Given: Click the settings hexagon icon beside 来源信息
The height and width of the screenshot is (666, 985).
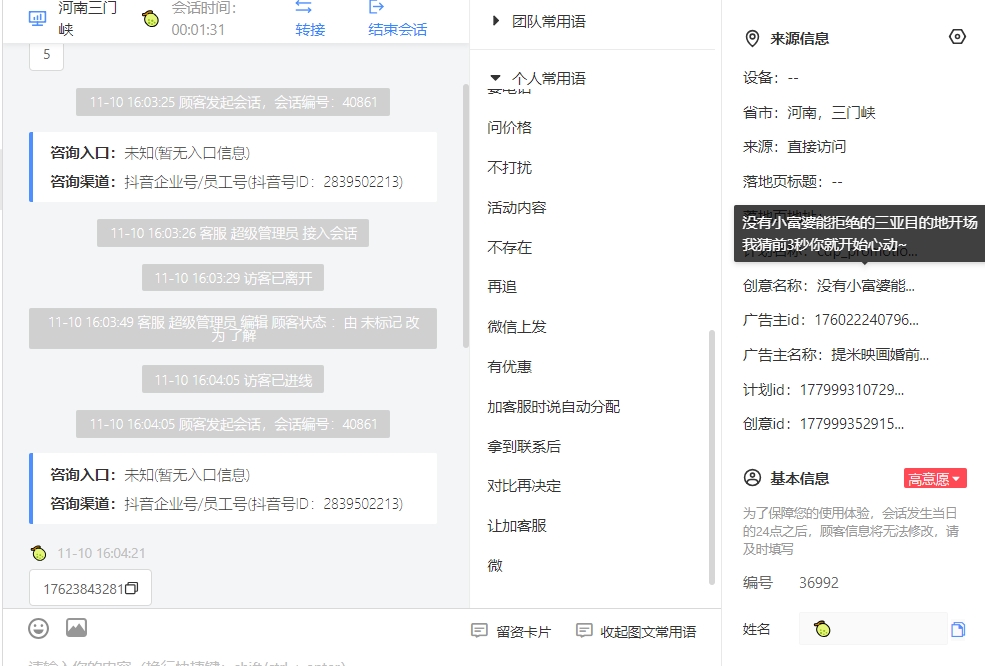Looking at the screenshot, I should pyautogui.click(x=957, y=37).
